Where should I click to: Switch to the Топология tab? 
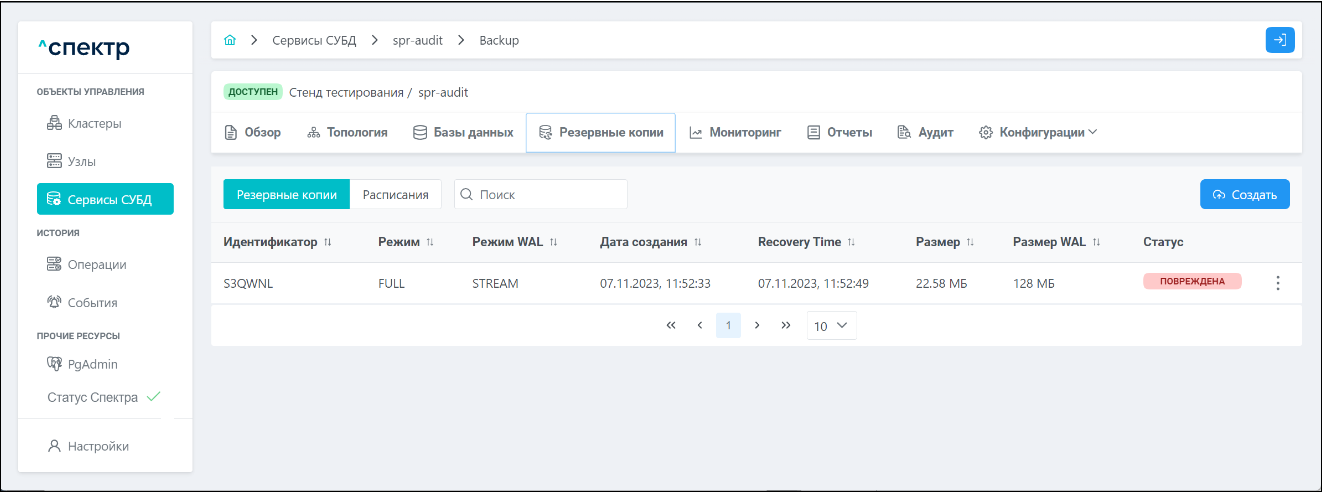tap(347, 132)
